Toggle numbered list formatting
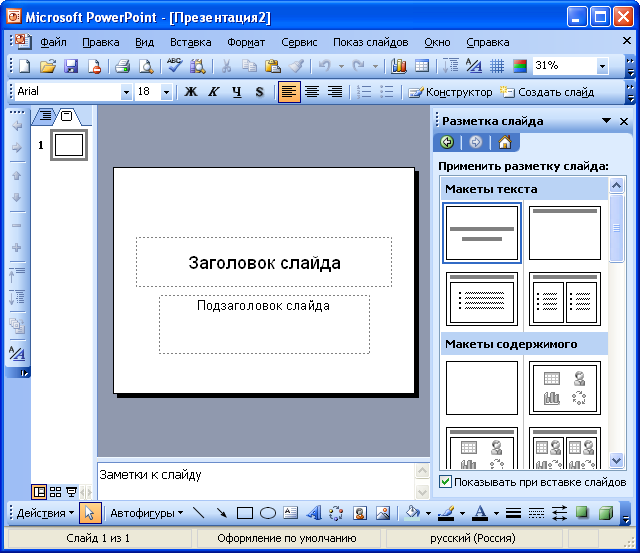 click(x=364, y=92)
